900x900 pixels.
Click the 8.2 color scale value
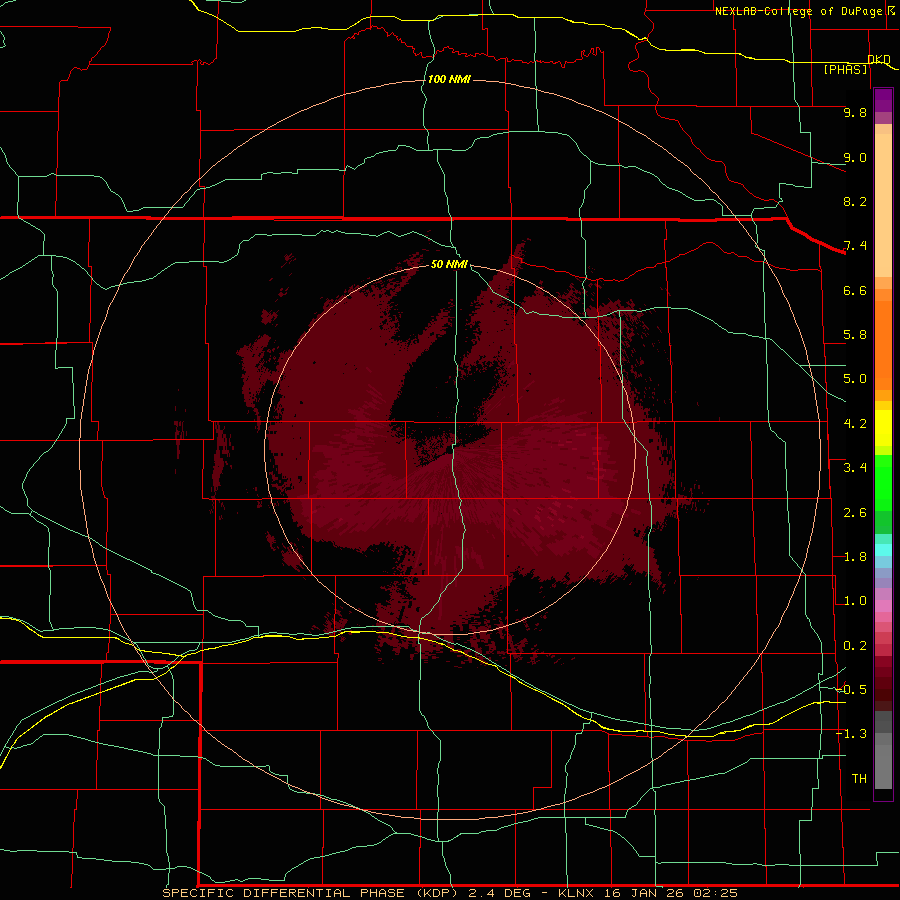pyautogui.click(x=855, y=201)
